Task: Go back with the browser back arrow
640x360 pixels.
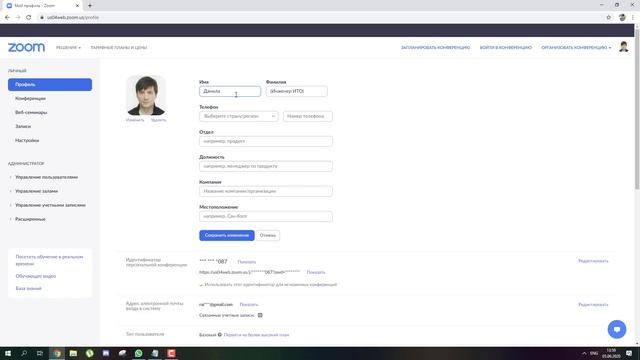Action: (7, 18)
